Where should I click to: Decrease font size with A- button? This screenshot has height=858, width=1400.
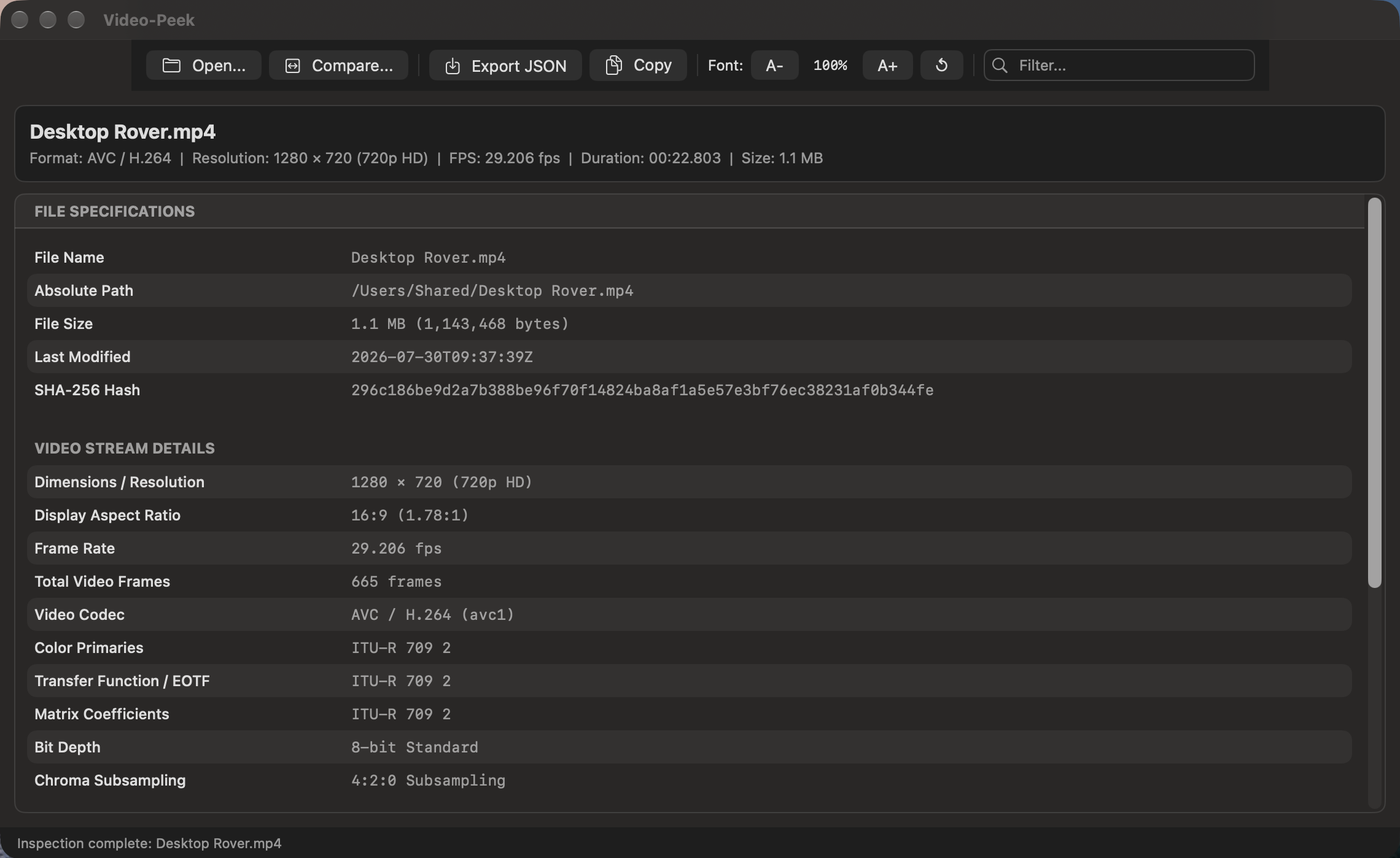pyautogui.click(x=774, y=65)
